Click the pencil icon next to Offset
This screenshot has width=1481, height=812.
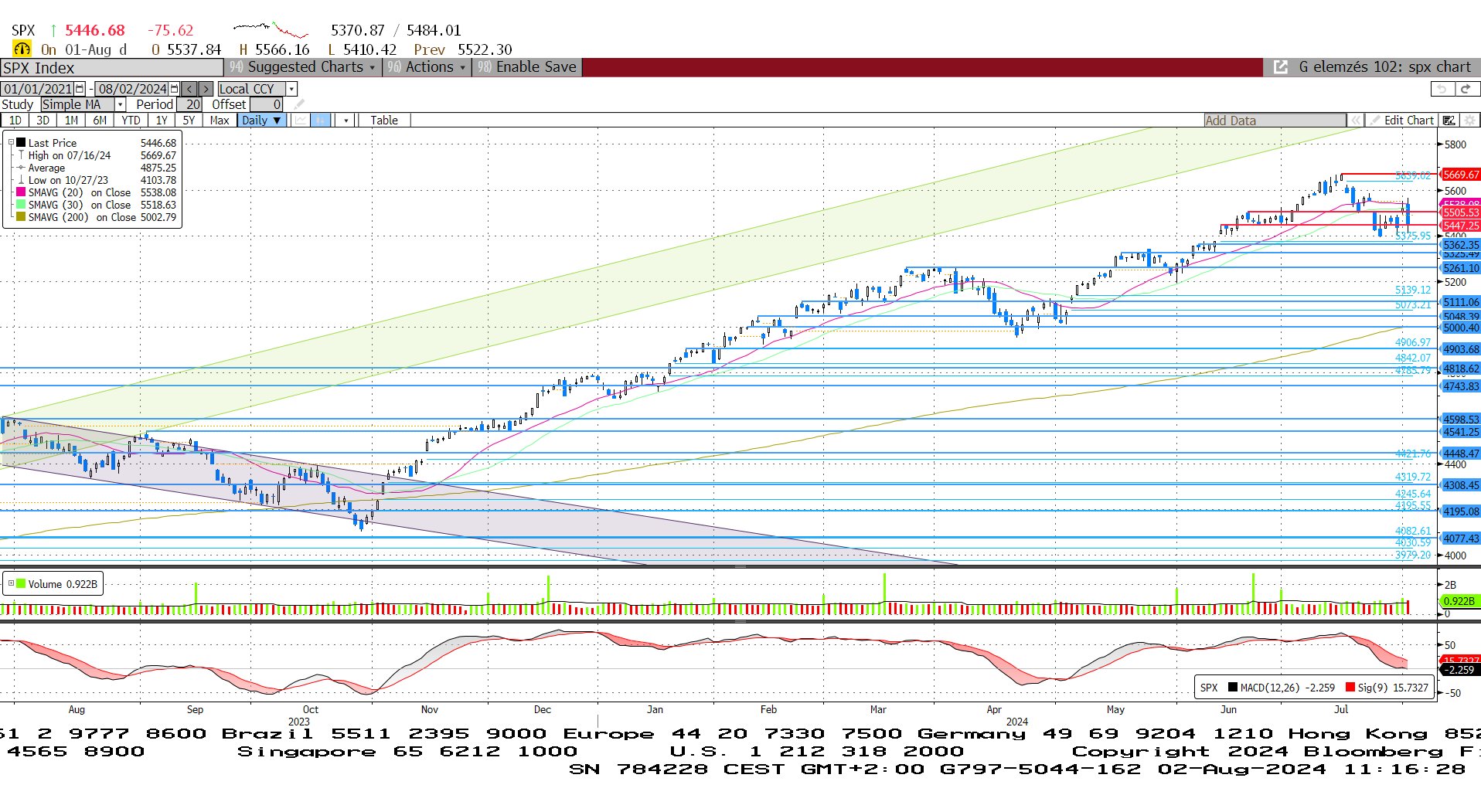coord(299,104)
